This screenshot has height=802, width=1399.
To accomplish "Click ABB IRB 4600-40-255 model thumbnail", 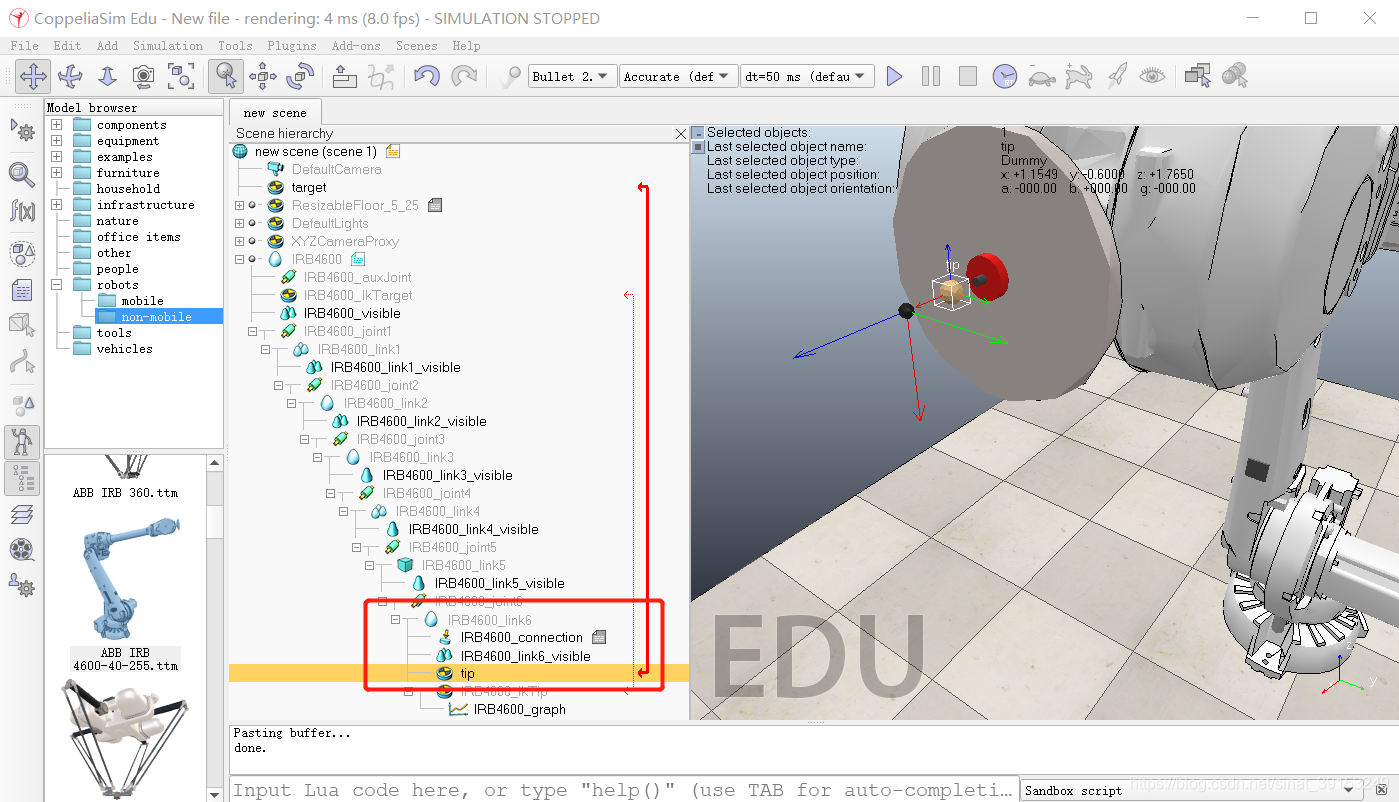I will pos(125,582).
